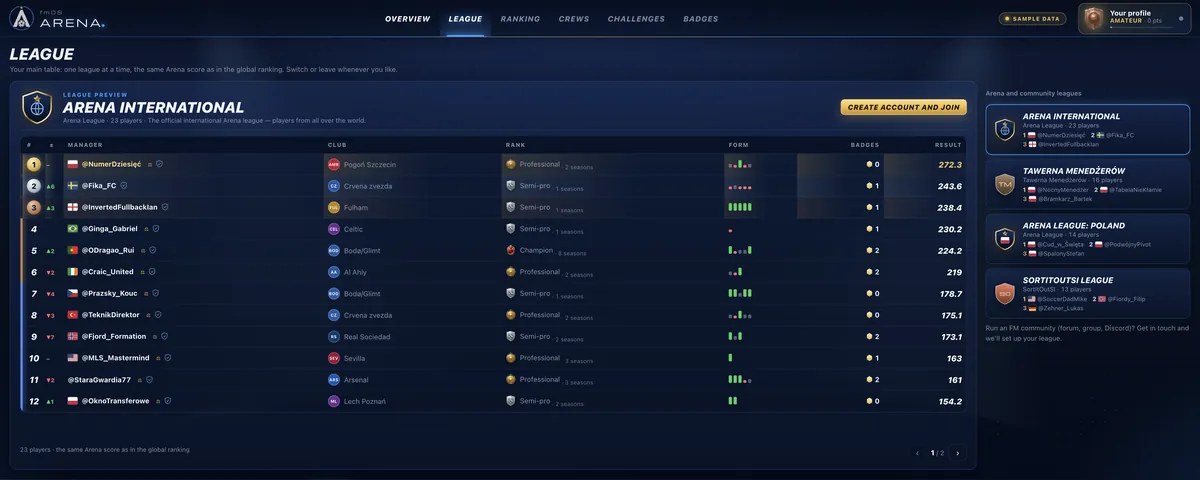Click Celtic club badge

(x=334, y=229)
